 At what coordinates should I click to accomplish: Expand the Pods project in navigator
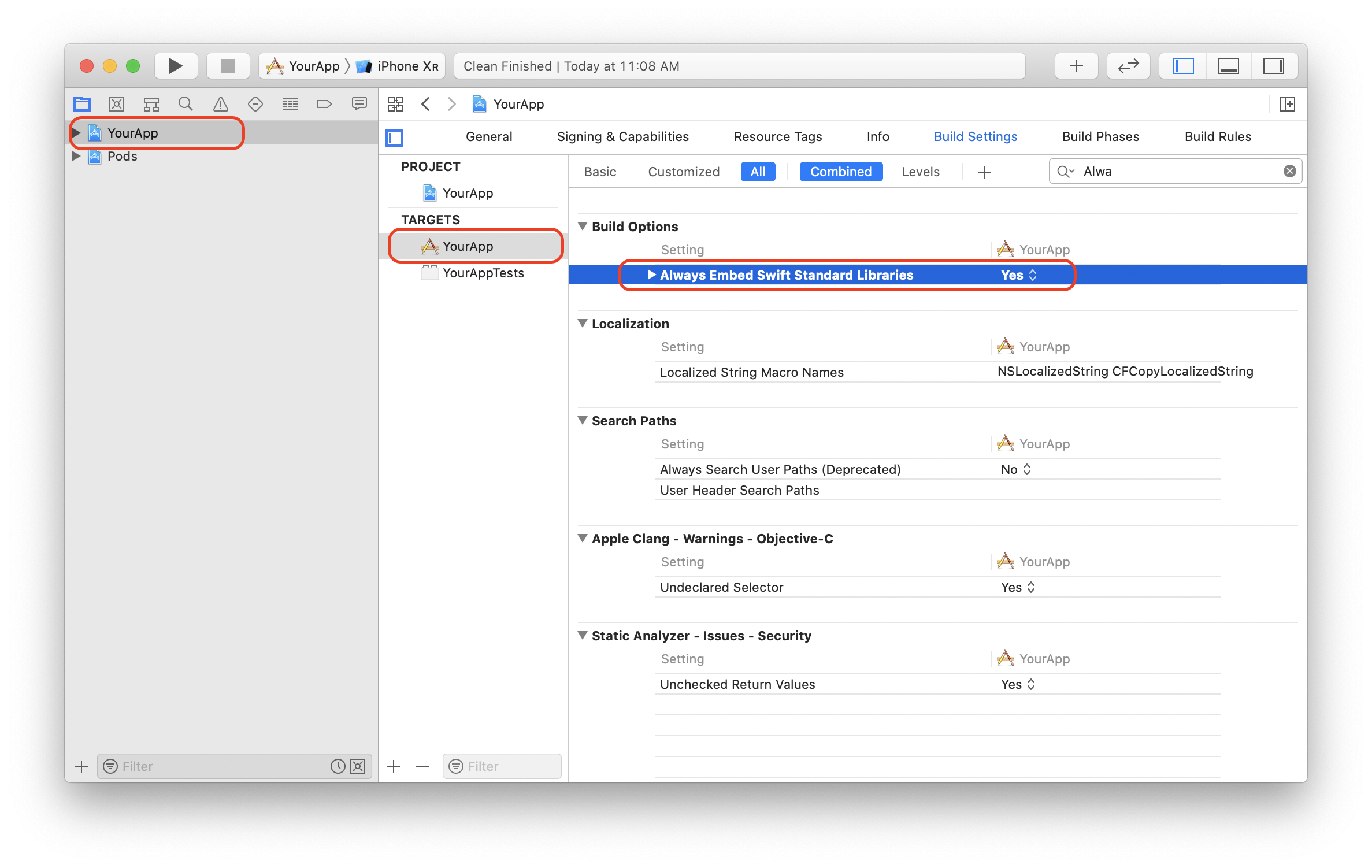pos(76,156)
